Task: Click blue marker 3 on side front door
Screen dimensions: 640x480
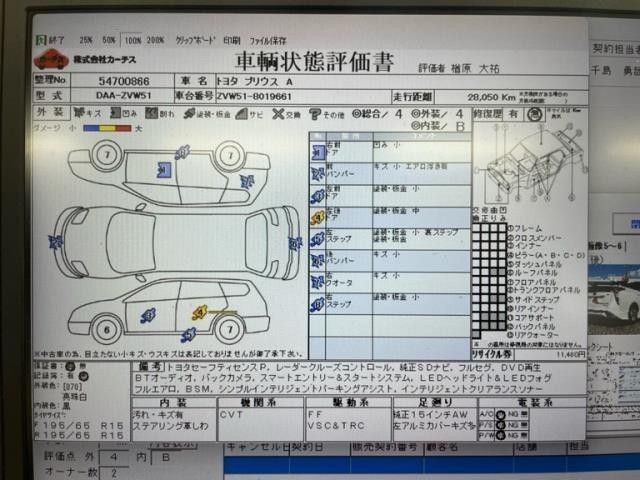Action: (149, 315)
